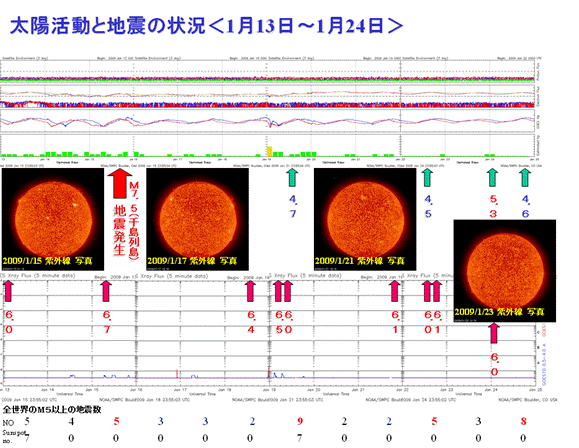Screen dimensions: 579x448
Task: Click the yellow Kp bar at Jan 19
Action: click(270, 151)
